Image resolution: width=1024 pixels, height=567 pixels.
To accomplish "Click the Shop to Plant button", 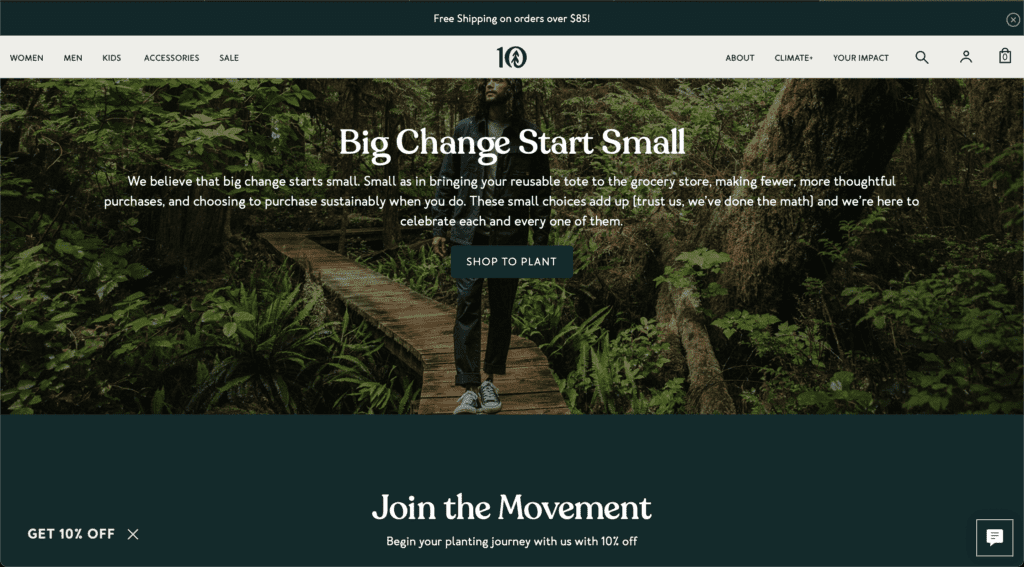I will [511, 262].
